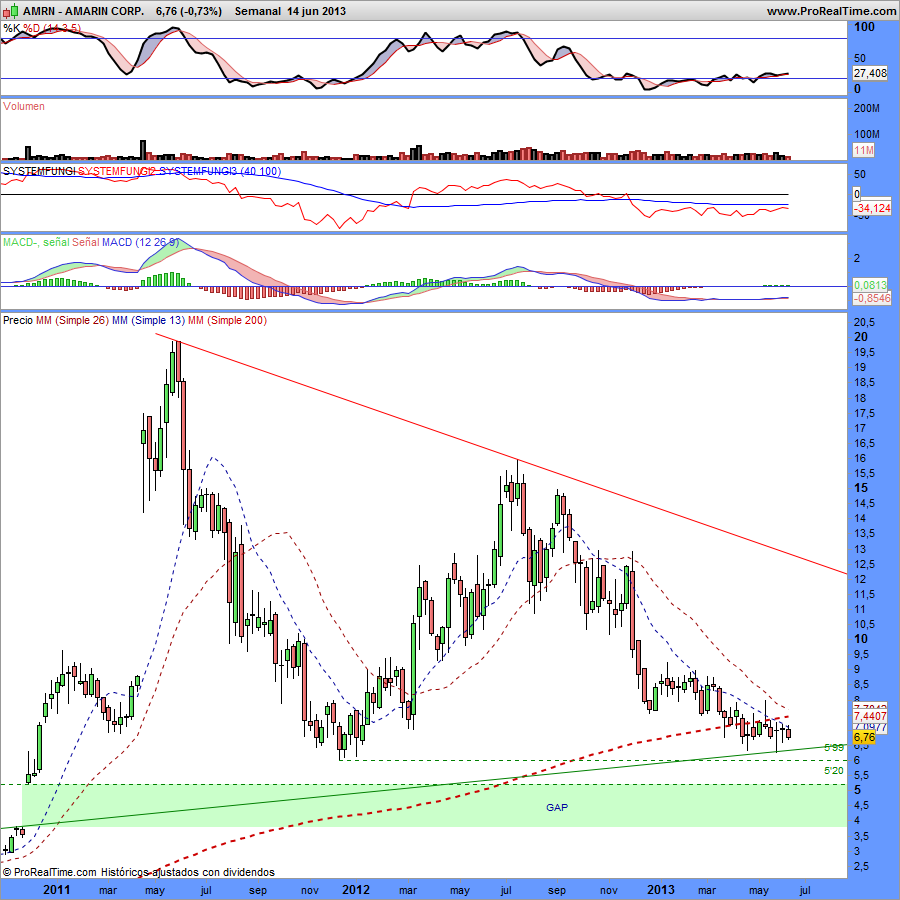Select the red descending trendline
The image size is (900, 900).
click(501, 453)
